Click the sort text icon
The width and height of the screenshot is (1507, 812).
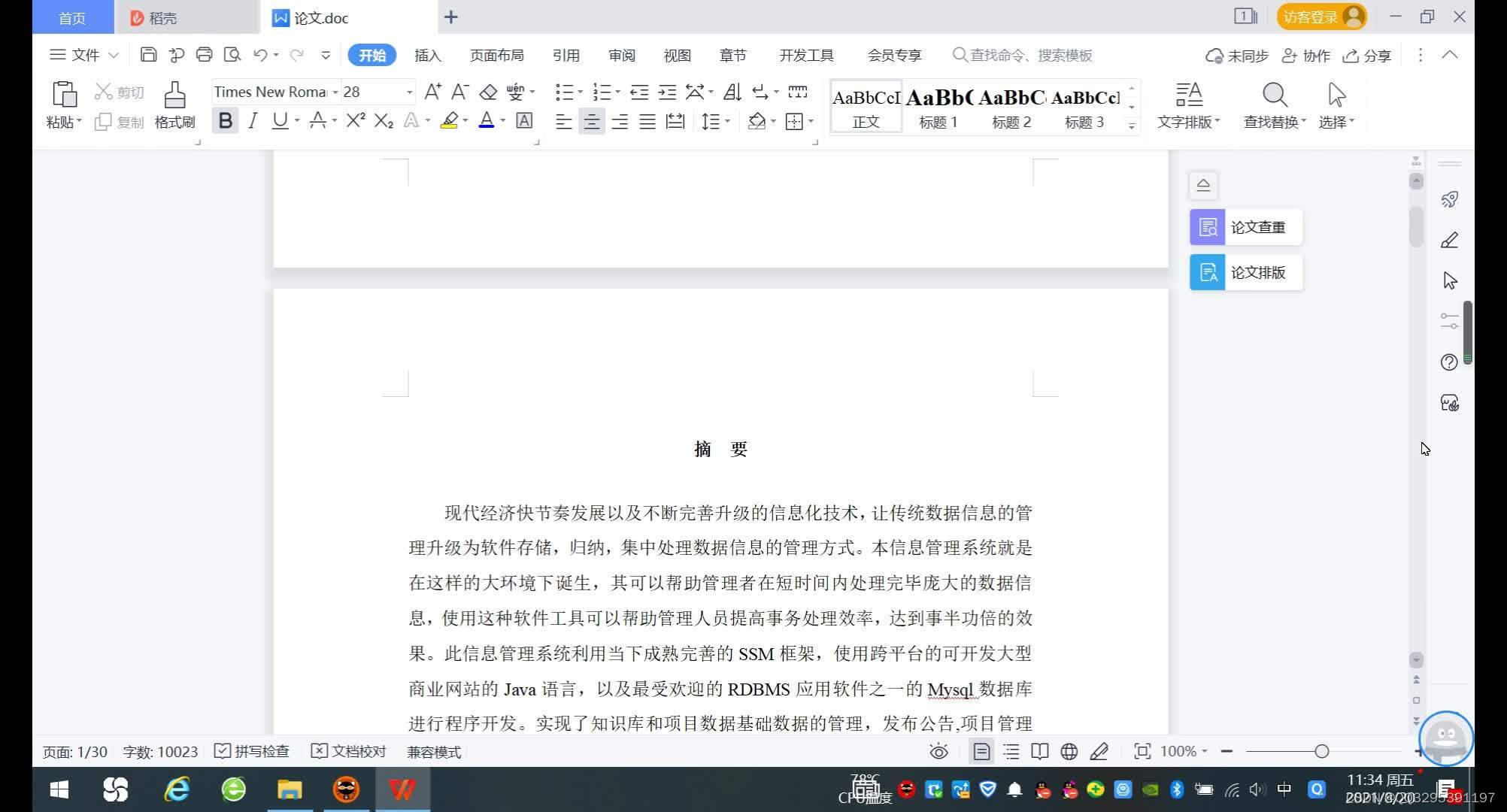point(732,92)
